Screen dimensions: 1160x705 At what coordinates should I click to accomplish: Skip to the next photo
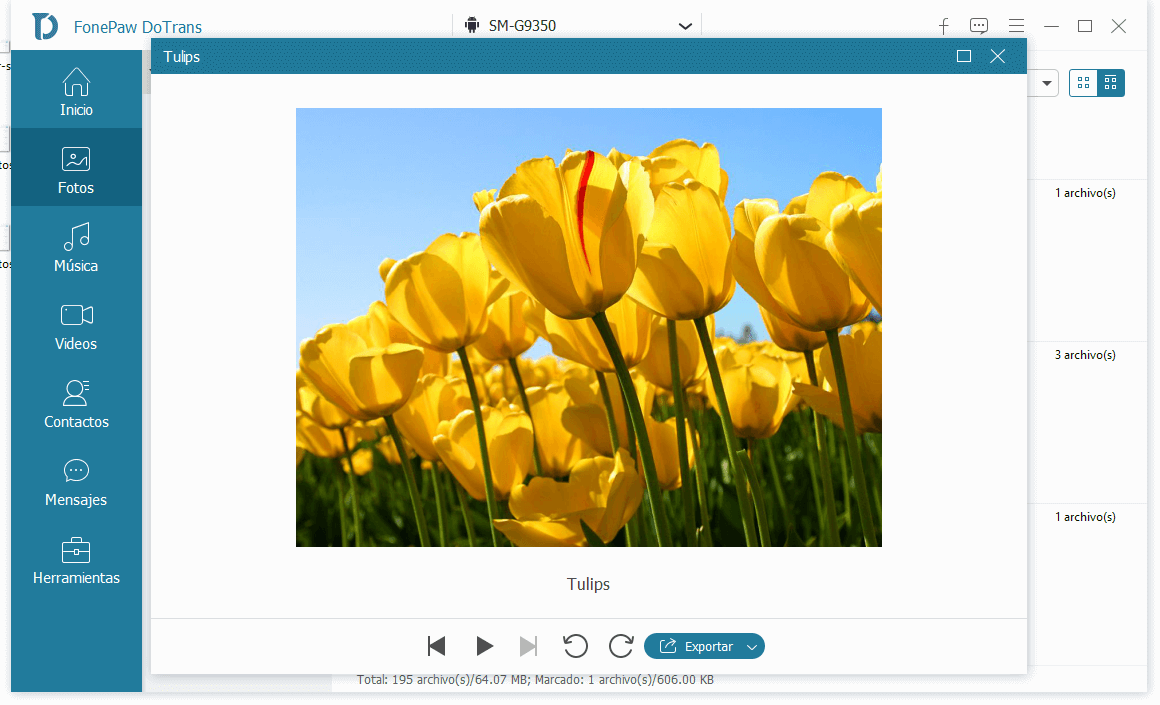tap(529, 646)
